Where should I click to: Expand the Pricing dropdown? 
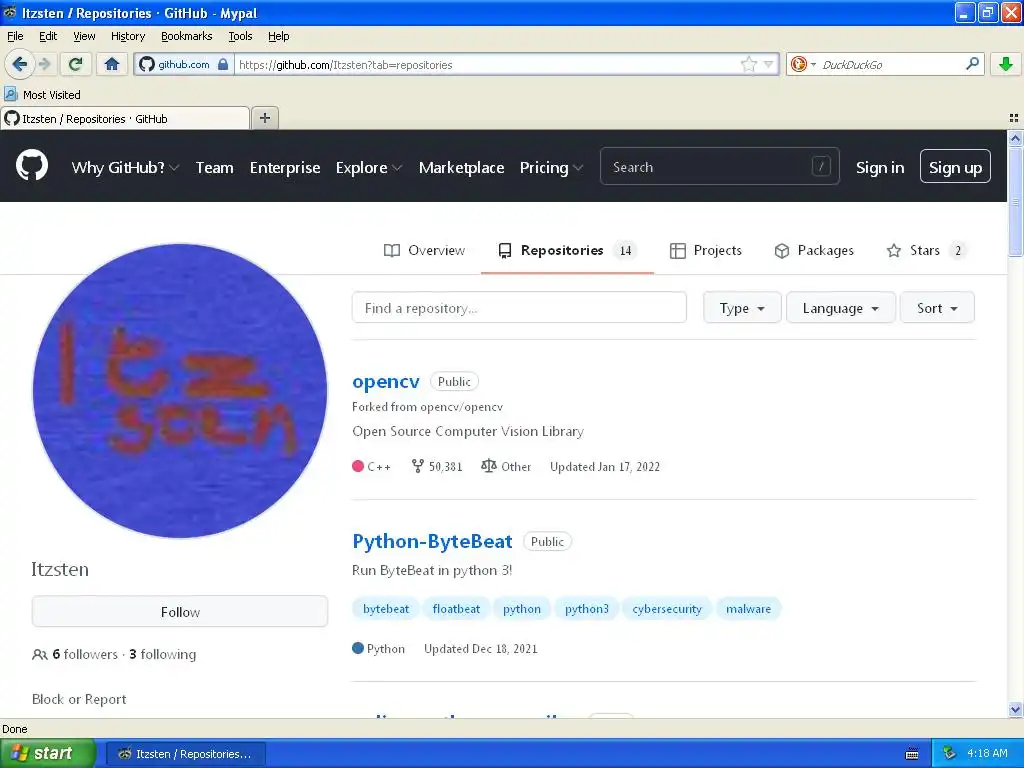click(551, 168)
